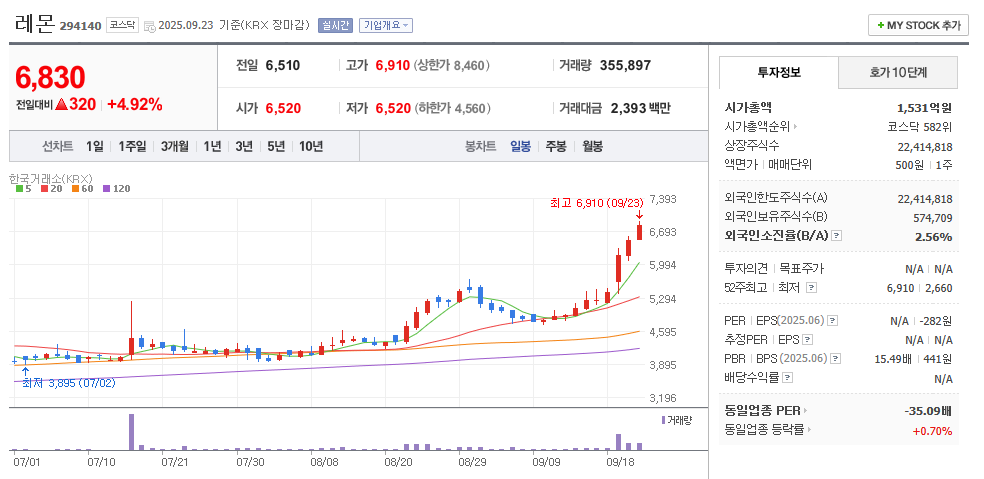Select the 1주일 line chart period
This screenshot has height=479, width=984.
[132, 146]
